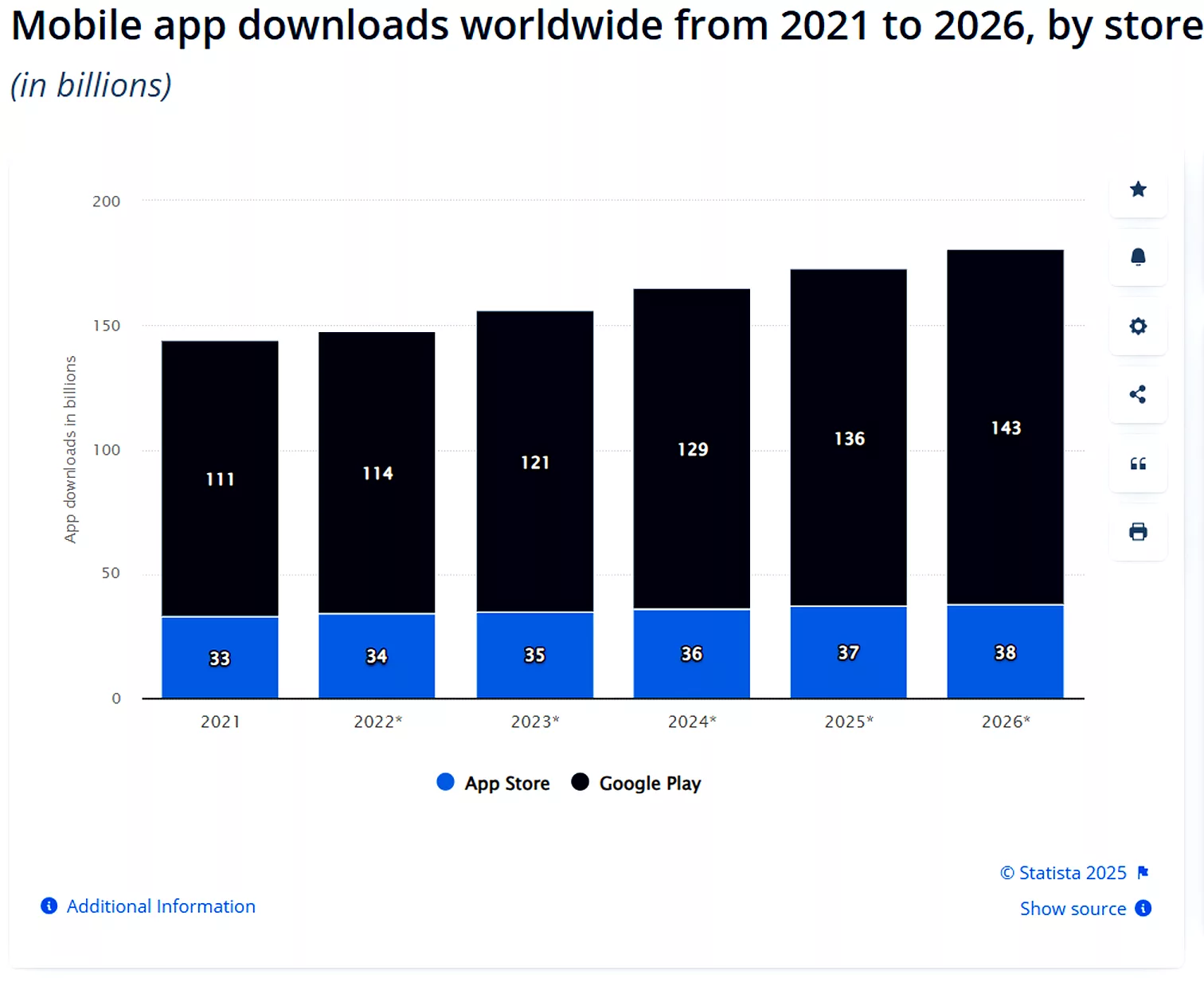Viewport: 1204px width, 982px height.
Task: Click the share icon
Action: tap(1138, 394)
